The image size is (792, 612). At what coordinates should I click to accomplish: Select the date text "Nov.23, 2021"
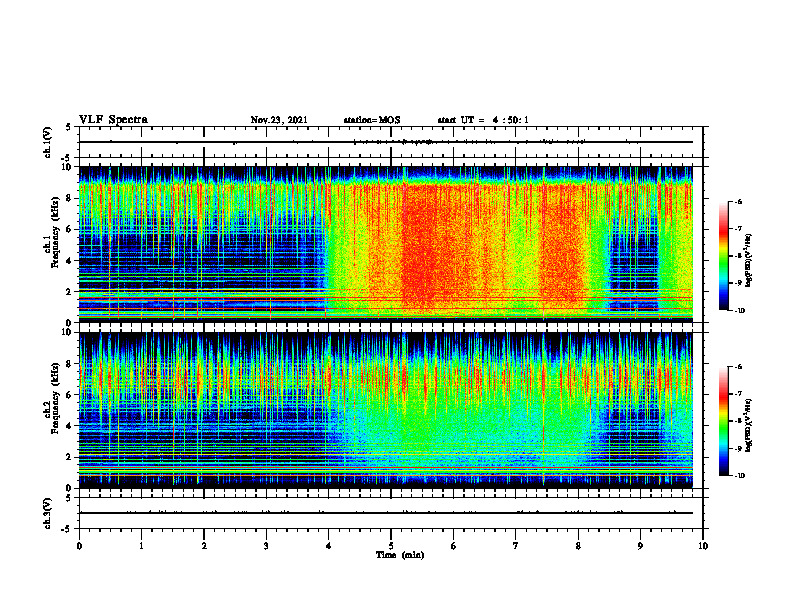point(279,120)
